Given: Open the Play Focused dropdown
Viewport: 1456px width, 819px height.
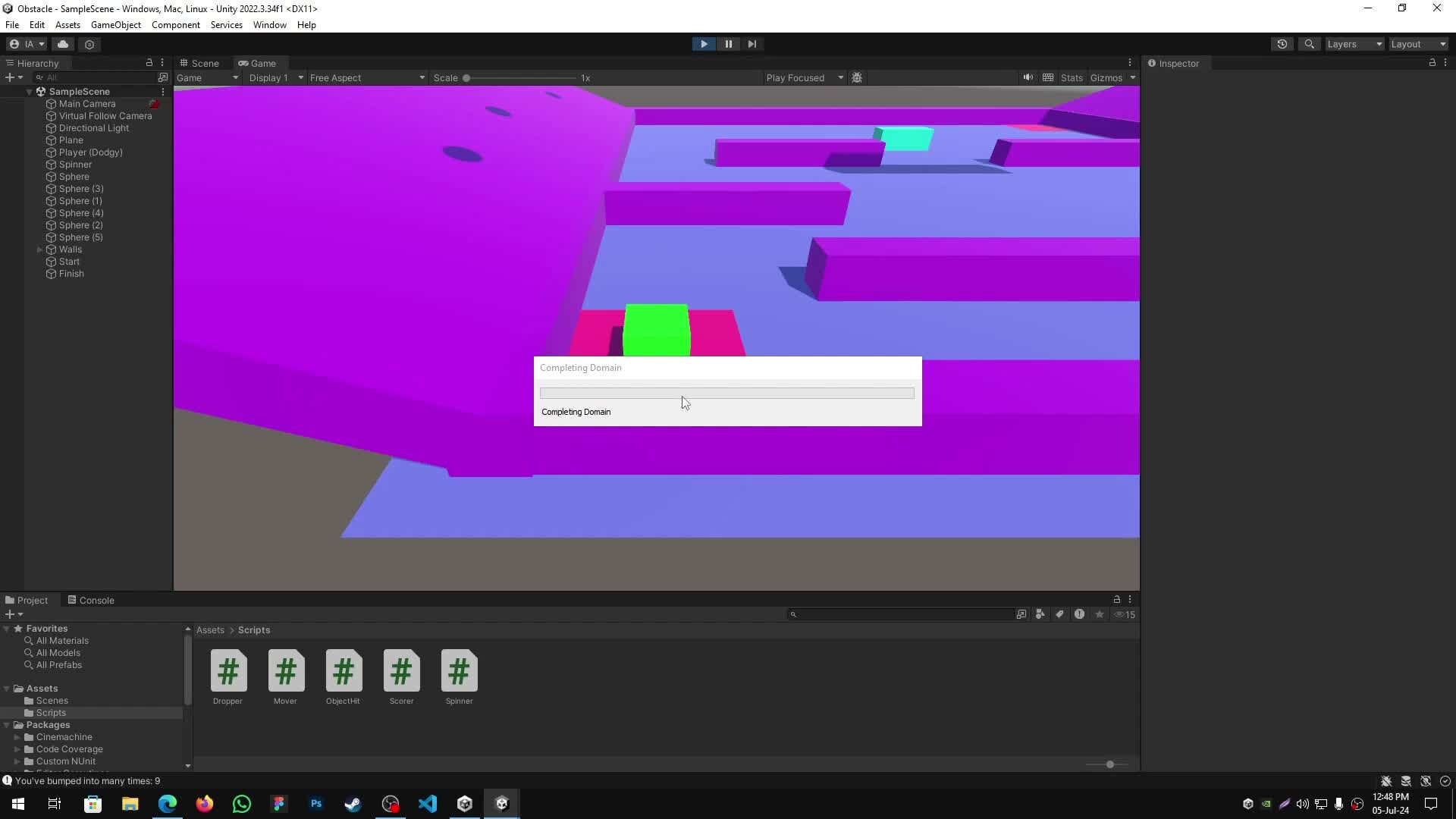Looking at the screenshot, I should [804, 77].
